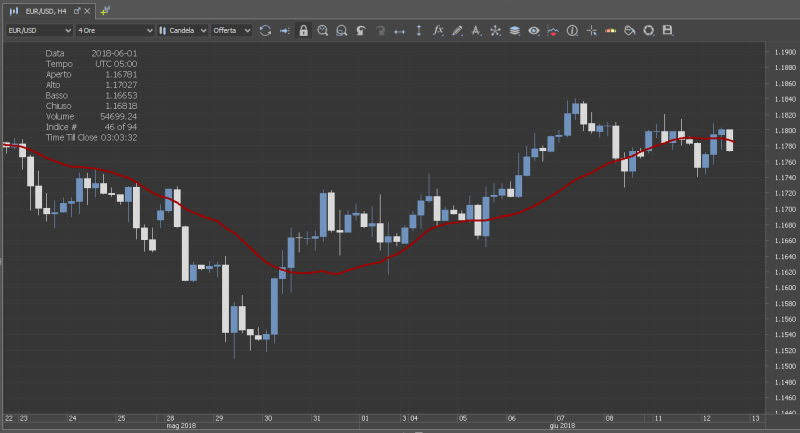The width and height of the screenshot is (800, 433).
Task: Add a new chart tab
Action: tap(106, 9)
